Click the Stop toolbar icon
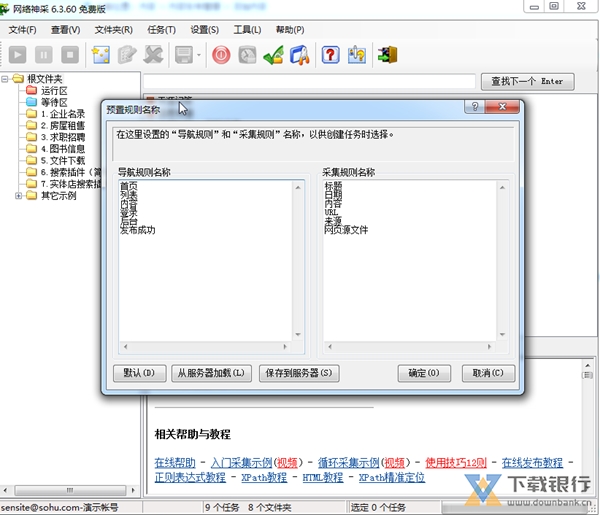The width and height of the screenshot is (600, 515). (70, 55)
